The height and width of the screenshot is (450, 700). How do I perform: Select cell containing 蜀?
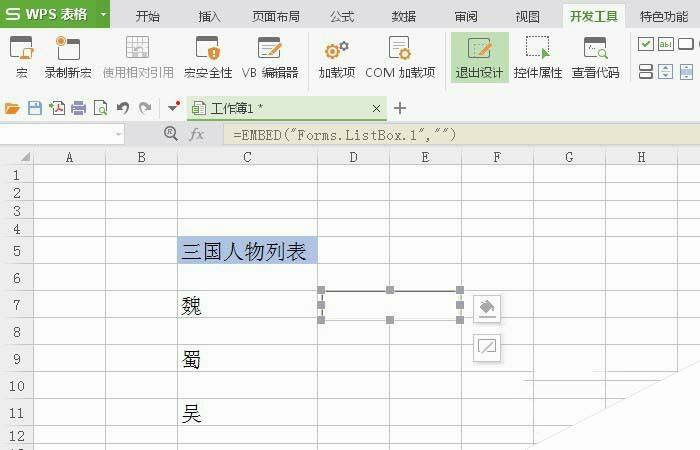(247, 358)
